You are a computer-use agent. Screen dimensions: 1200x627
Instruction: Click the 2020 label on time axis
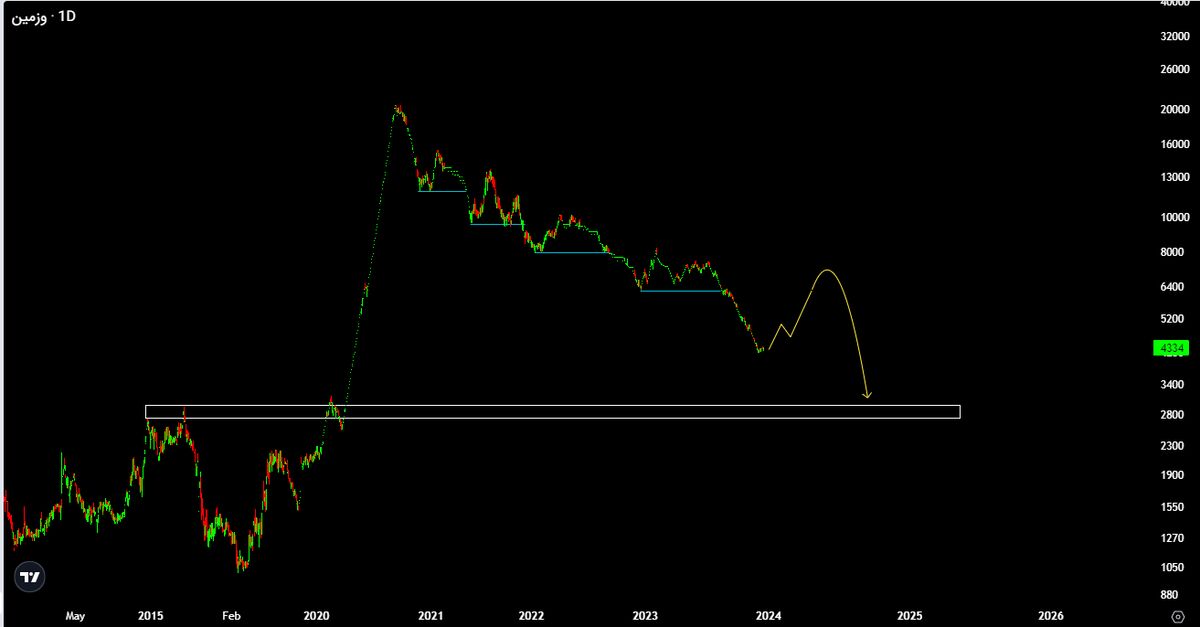[316, 616]
